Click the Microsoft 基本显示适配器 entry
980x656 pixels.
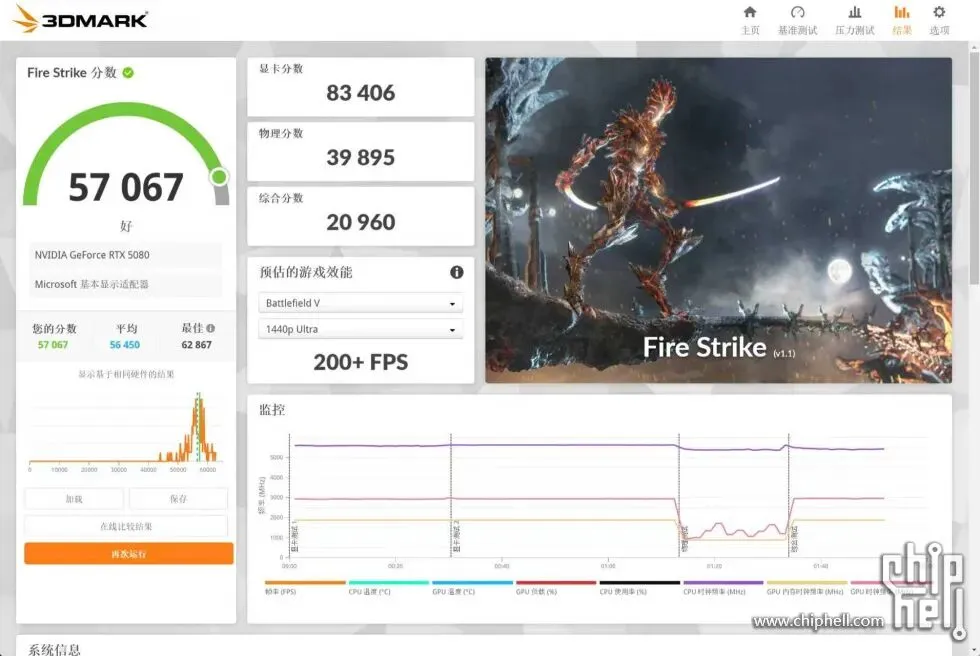click(125, 284)
